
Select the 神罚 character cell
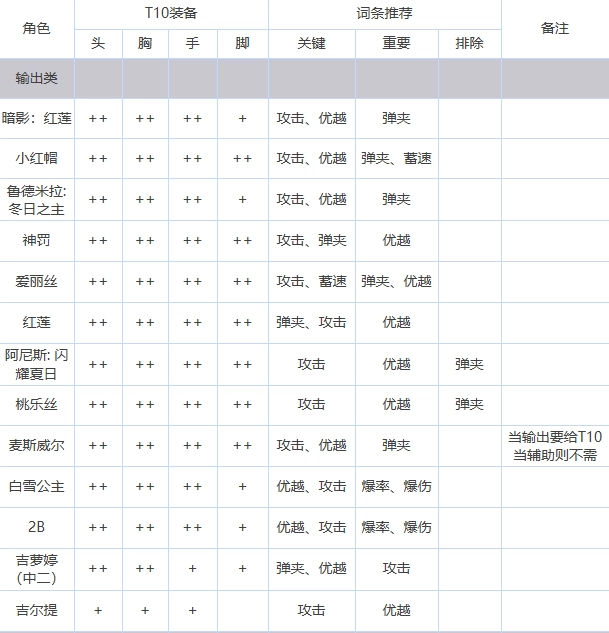click(x=36, y=240)
